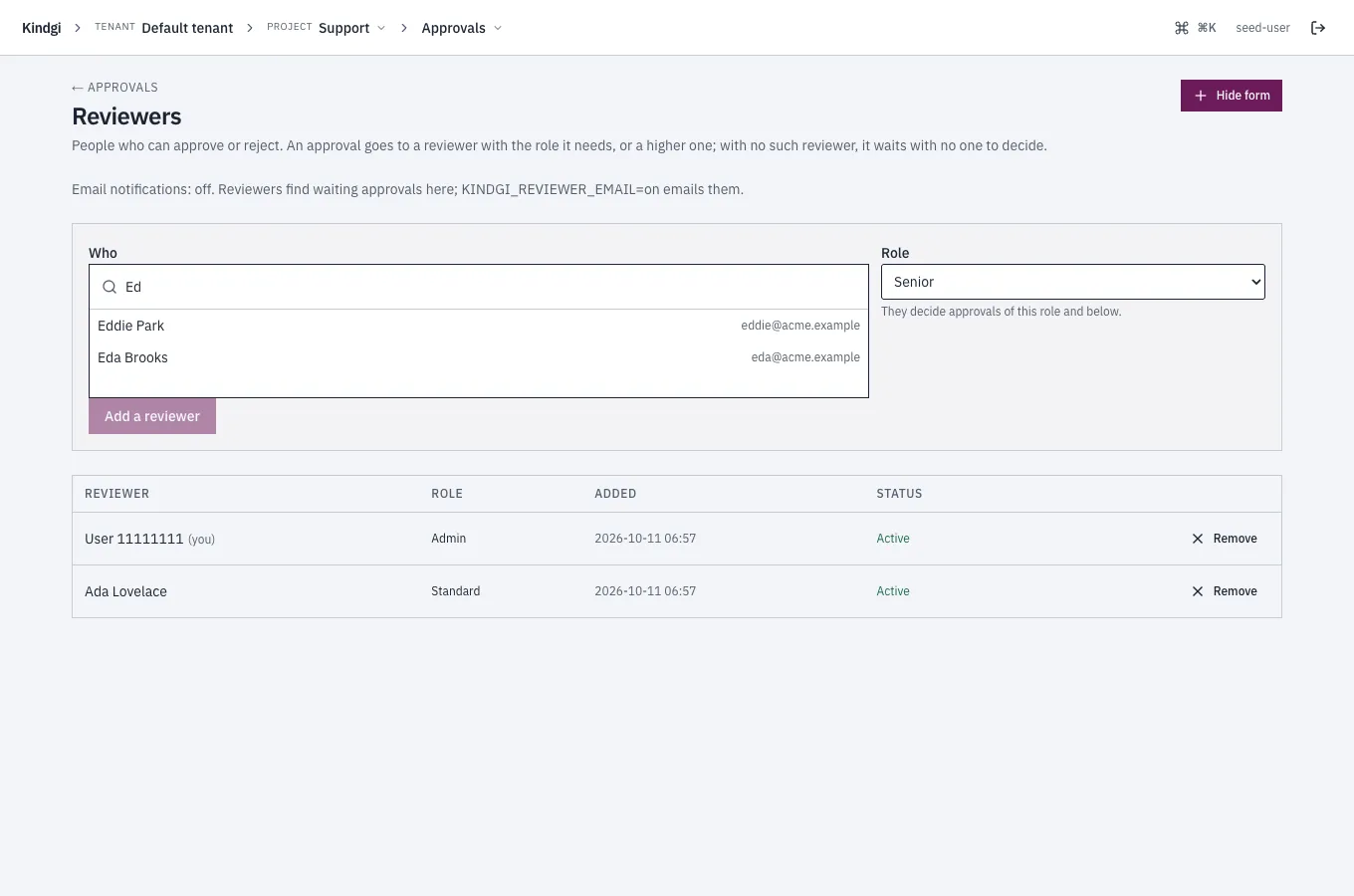Choose Eda Brooks from the suggestion list
1354x896 pixels.
tap(479, 357)
